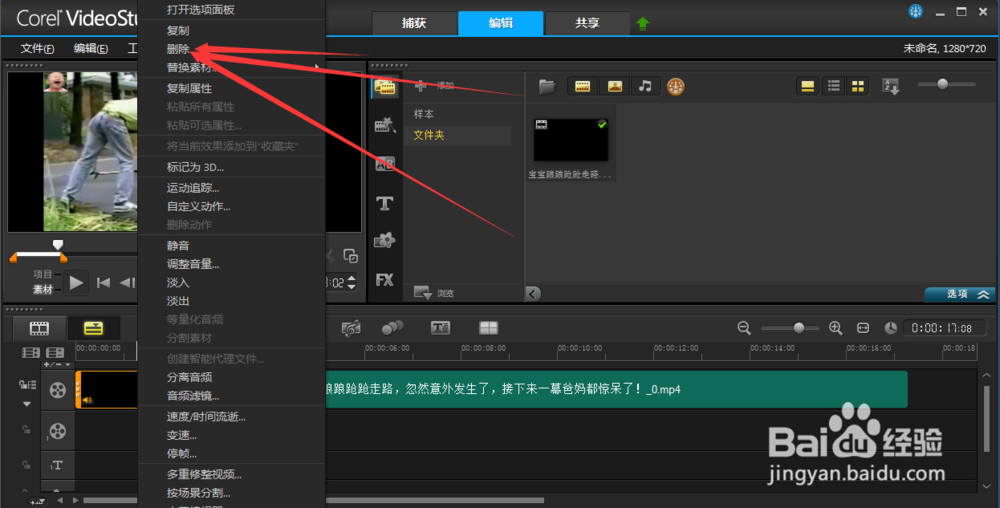Image resolution: width=1000 pixels, height=508 pixels.
Task: Click the preview scrubber handle
Action: pos(58,245)
